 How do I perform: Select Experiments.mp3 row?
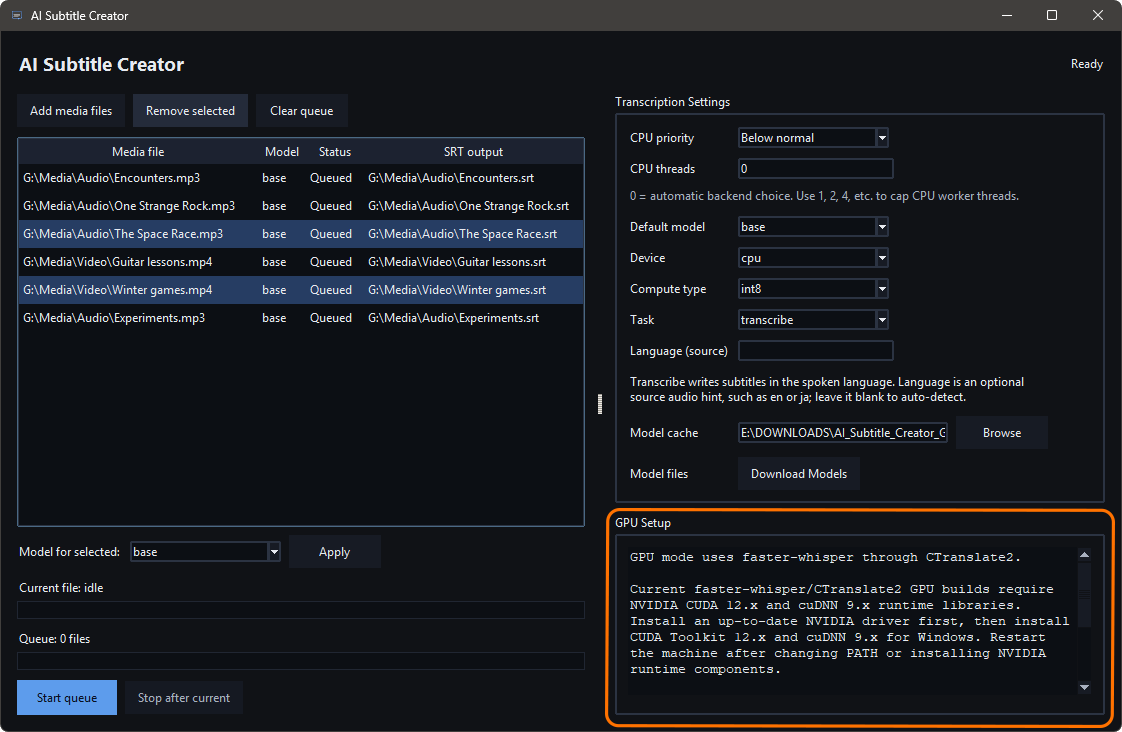301,318
